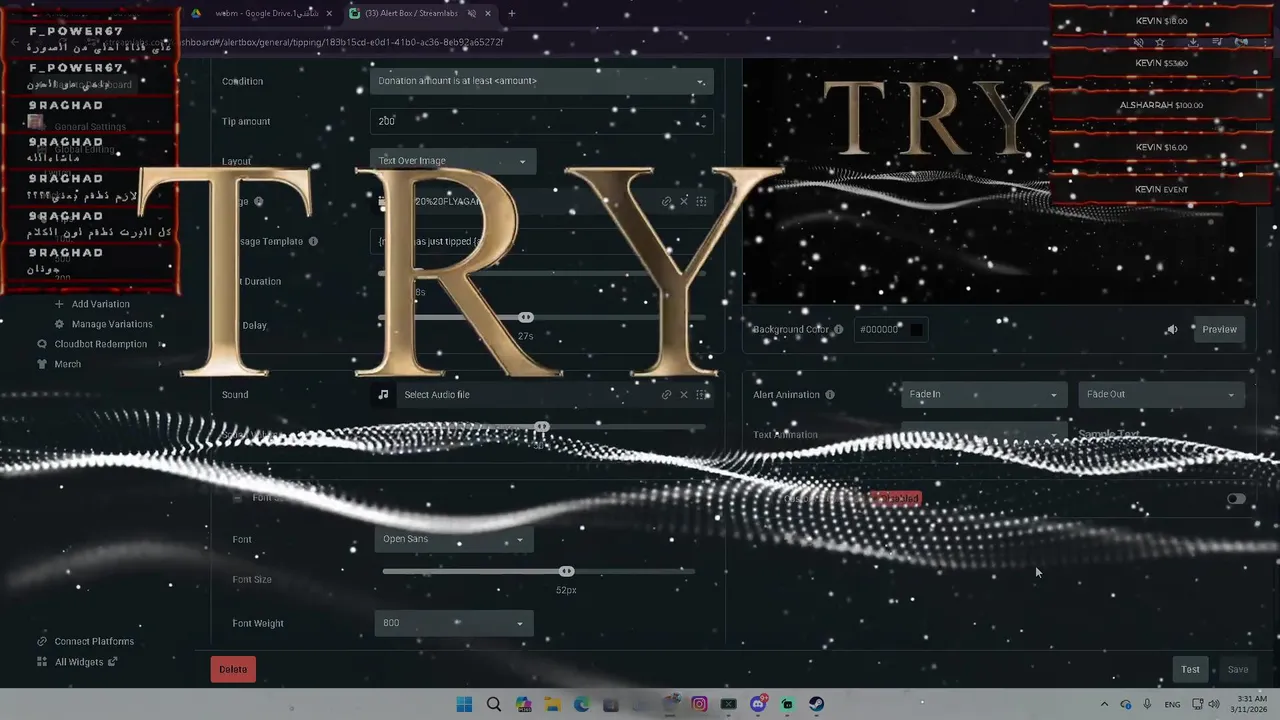1280x720 pixels.
Task: Click the speaker icon left of Preview
Action: click(1171, 329)
